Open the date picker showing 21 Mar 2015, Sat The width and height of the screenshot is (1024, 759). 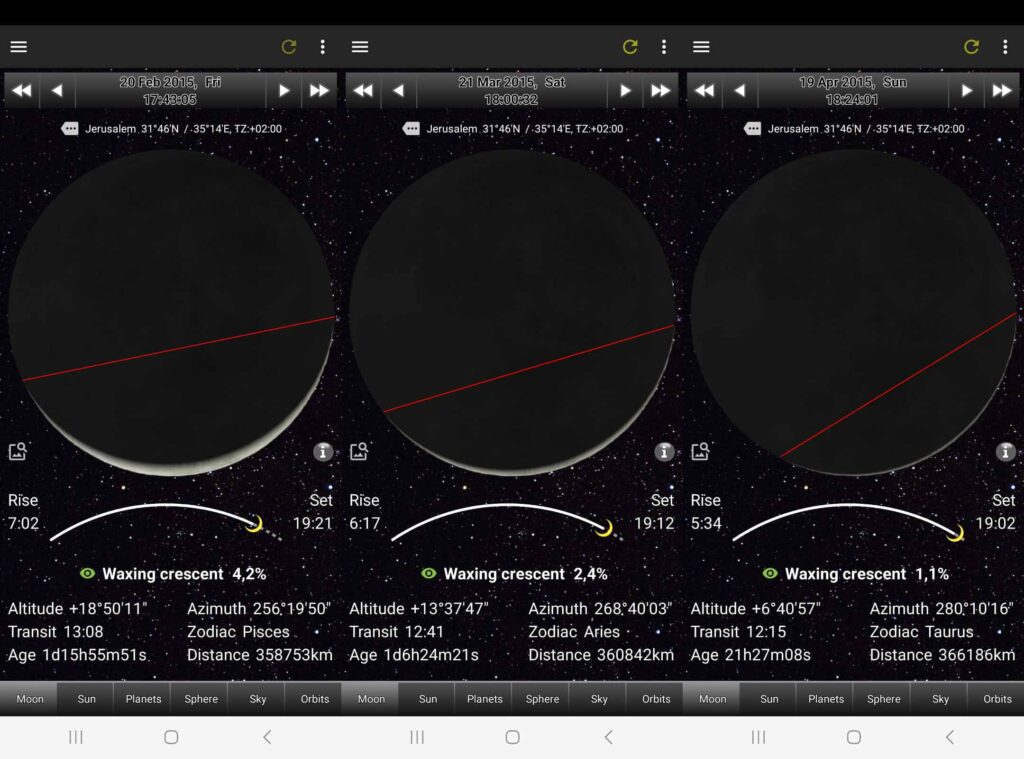click(511, 91)
